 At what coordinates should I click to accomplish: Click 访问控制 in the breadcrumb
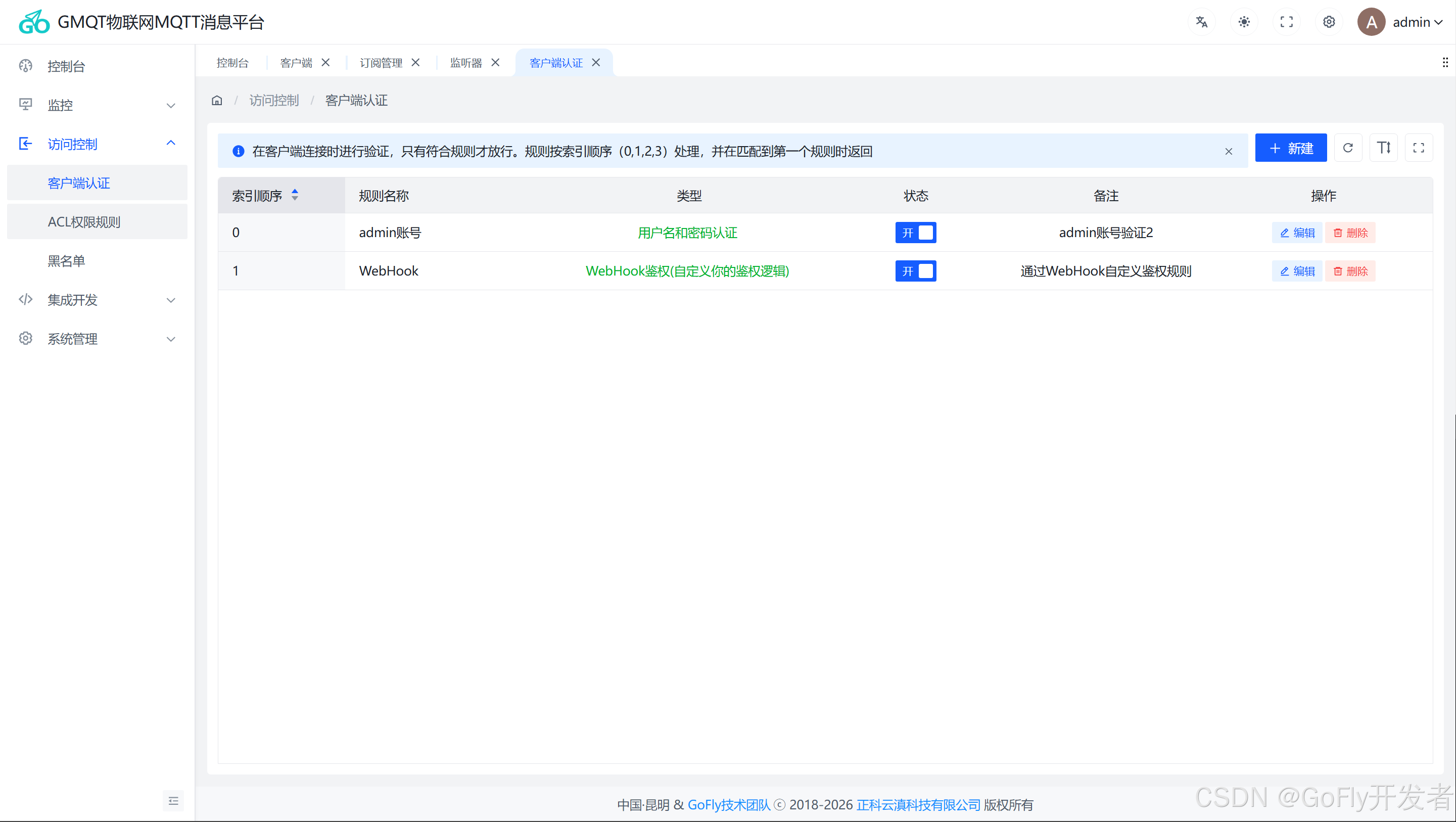pos(274,101)
